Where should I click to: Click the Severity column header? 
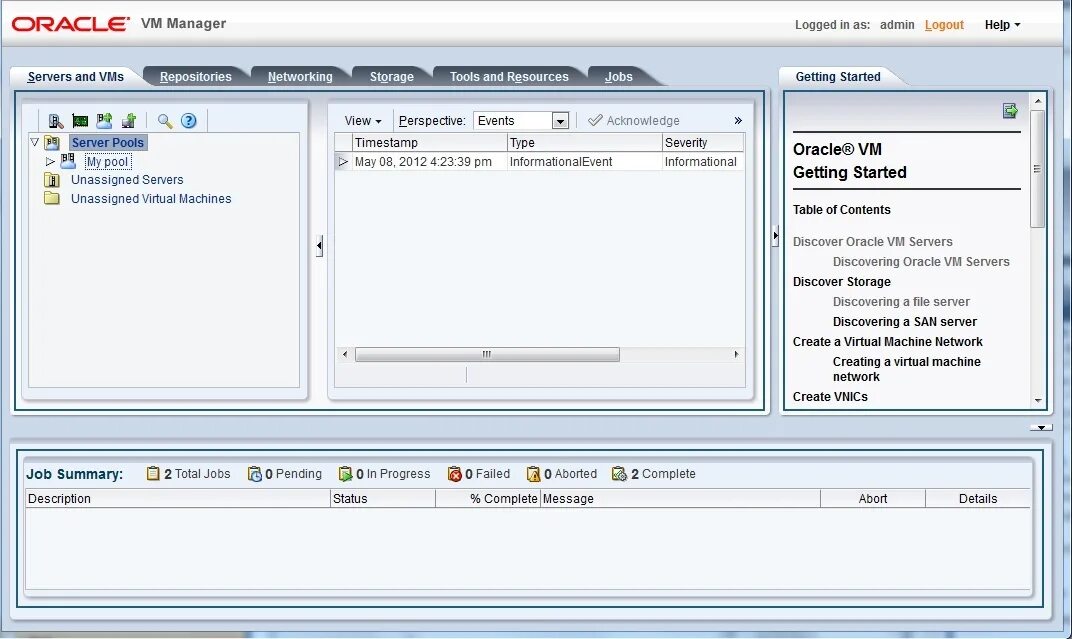703,142
